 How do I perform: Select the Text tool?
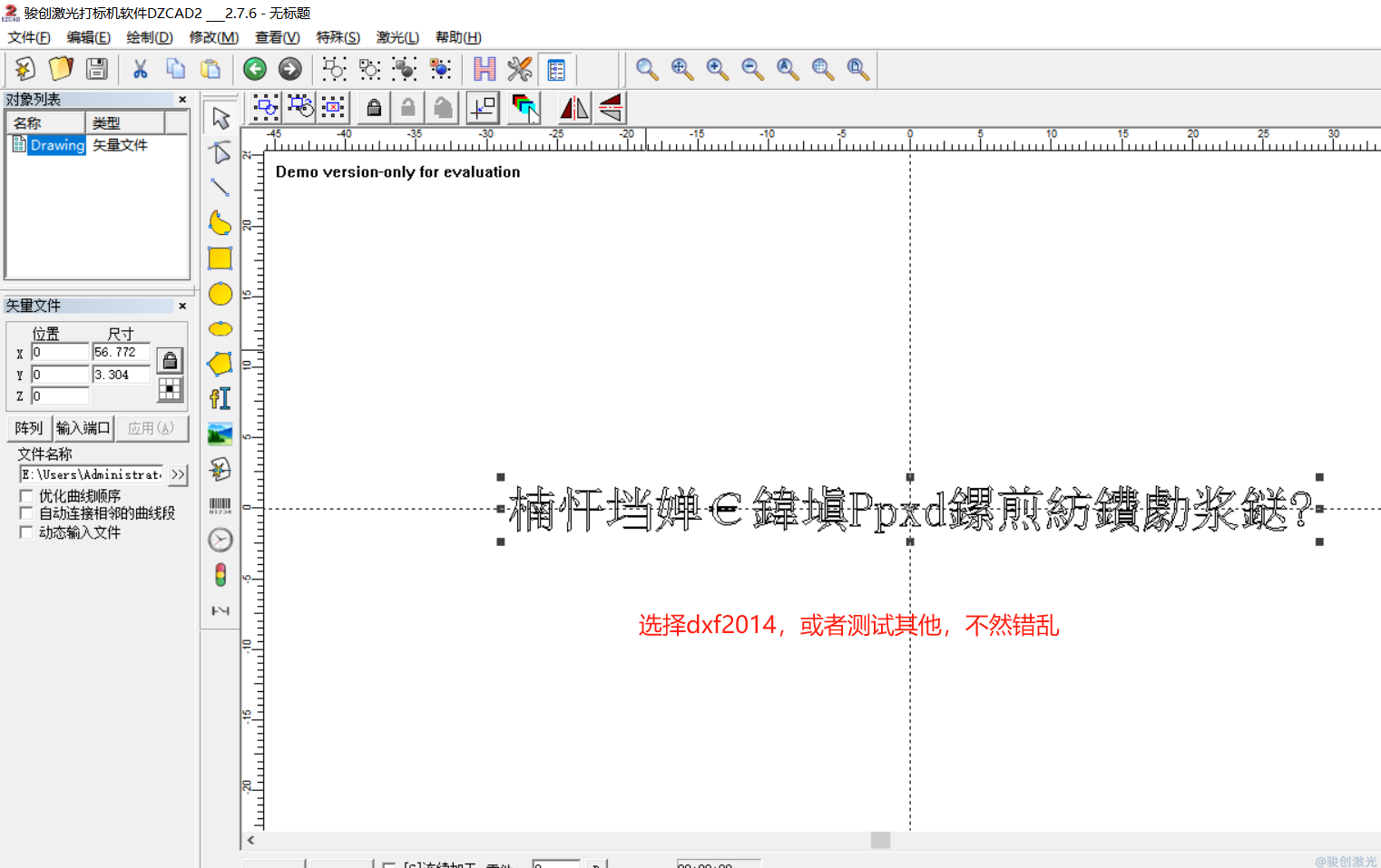point(220,399)
